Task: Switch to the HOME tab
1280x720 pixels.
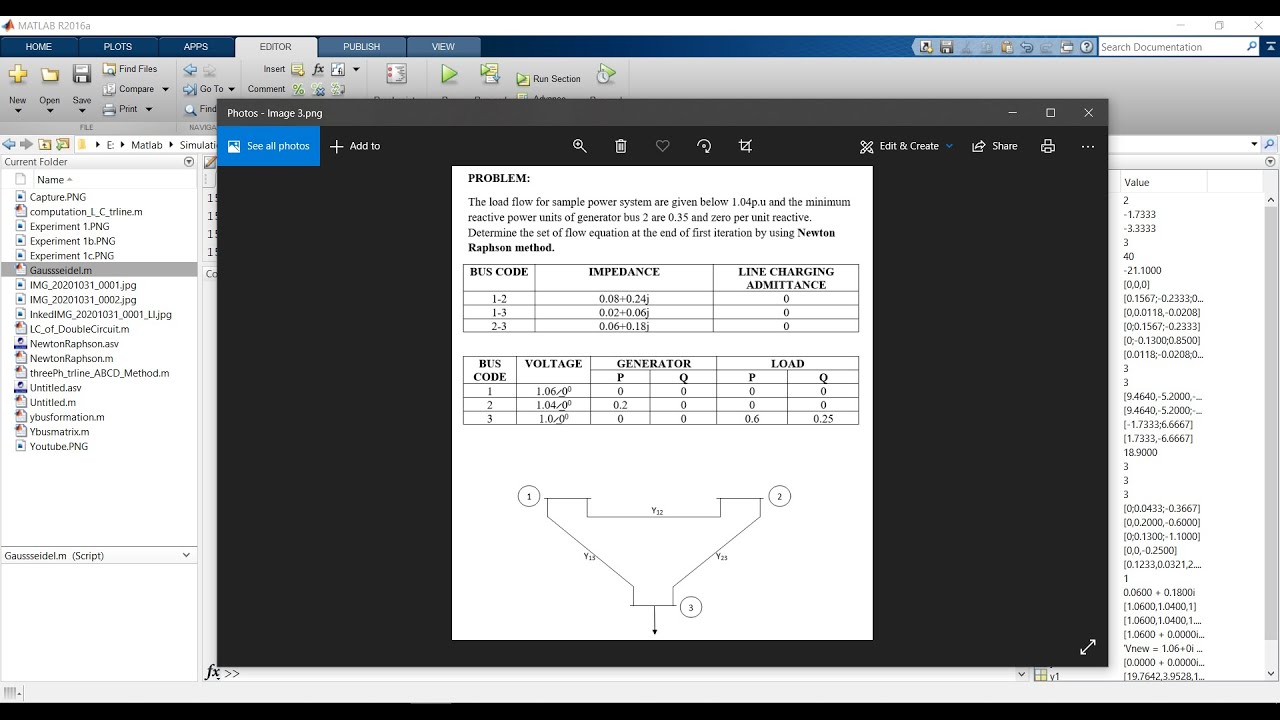Action: (39, 47)
